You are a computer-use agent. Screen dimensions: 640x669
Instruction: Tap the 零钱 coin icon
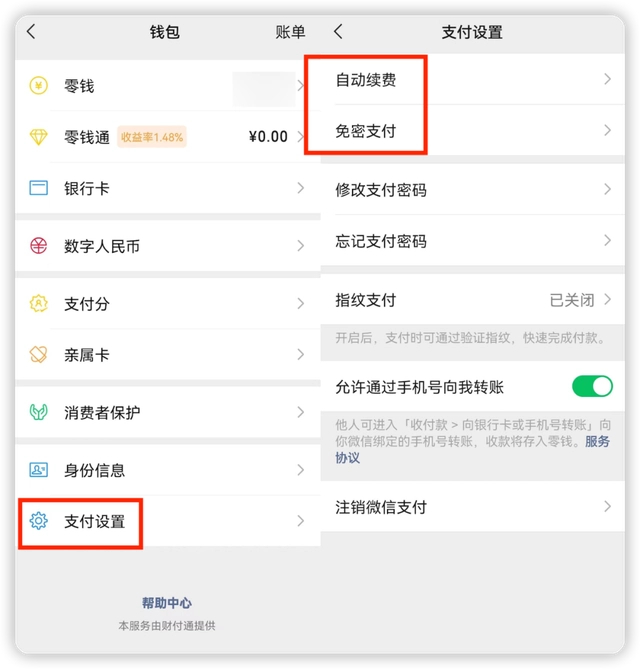(x=39, y=86)
